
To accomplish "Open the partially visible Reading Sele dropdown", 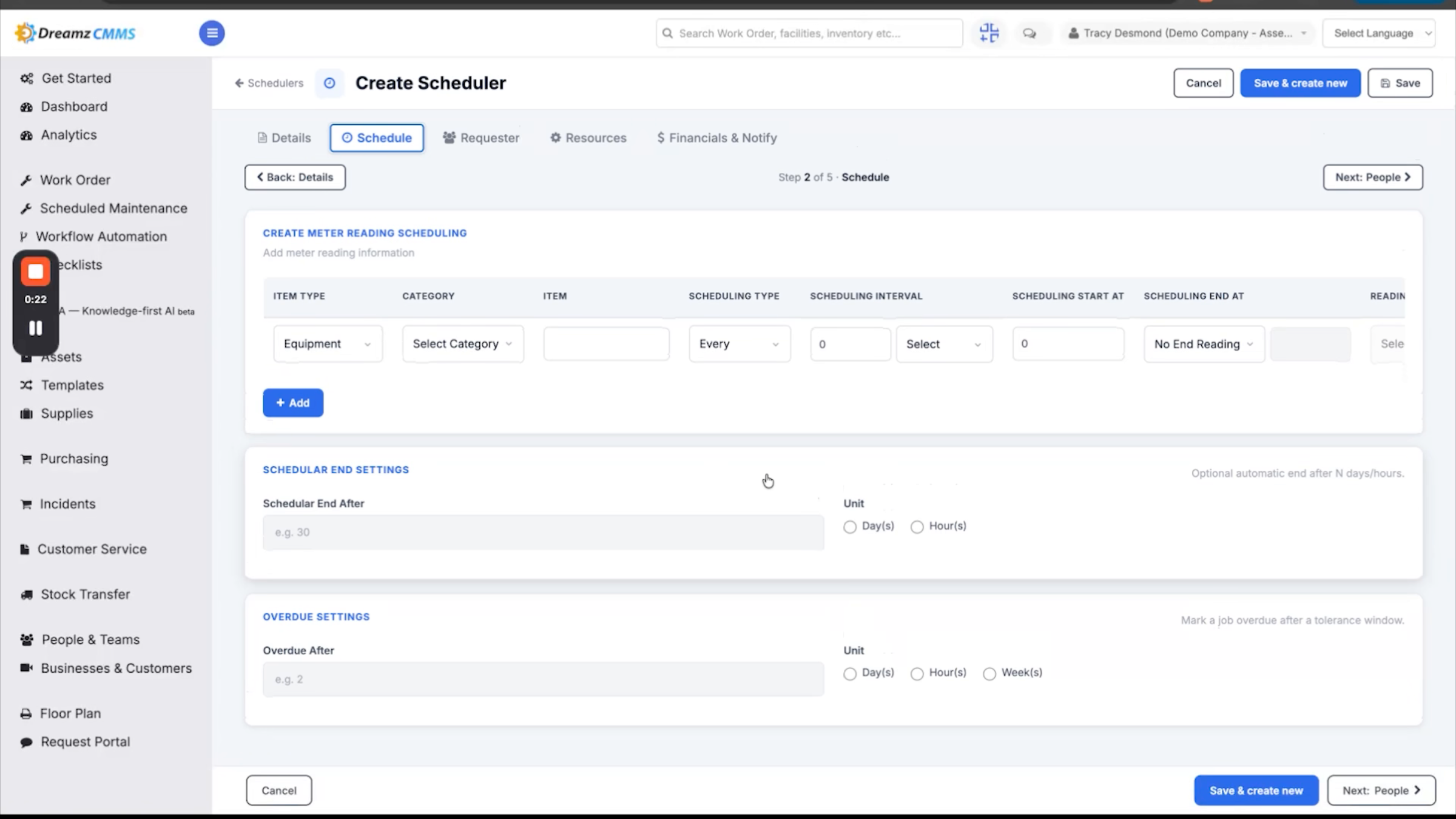I will [x=1388, y=344].
